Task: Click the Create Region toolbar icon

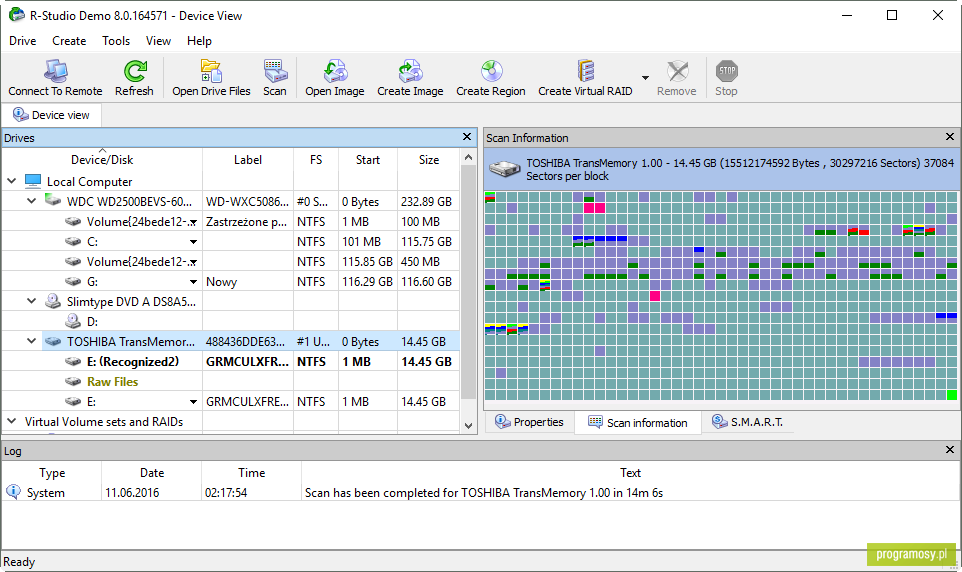Action: (x=491, y=71)
